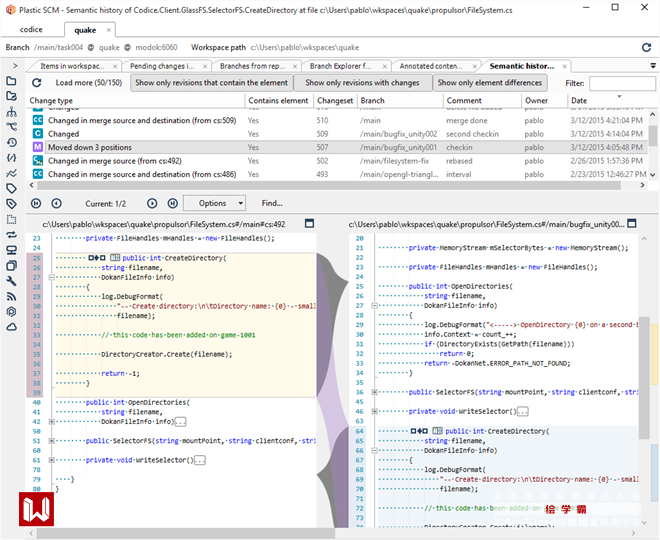Maximize the left diff pane

tap(309, 223)
